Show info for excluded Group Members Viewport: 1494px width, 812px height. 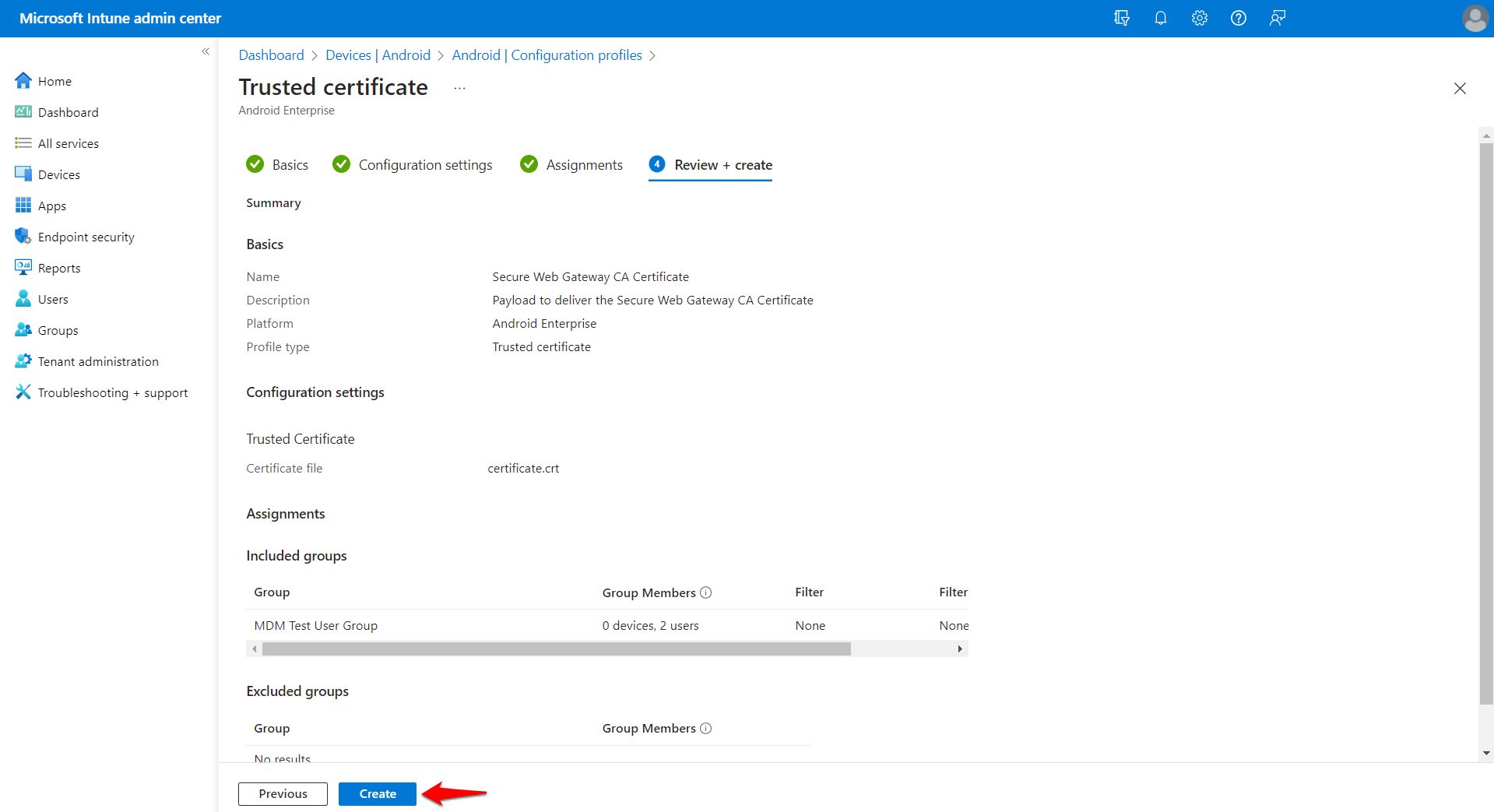[706, 729]
